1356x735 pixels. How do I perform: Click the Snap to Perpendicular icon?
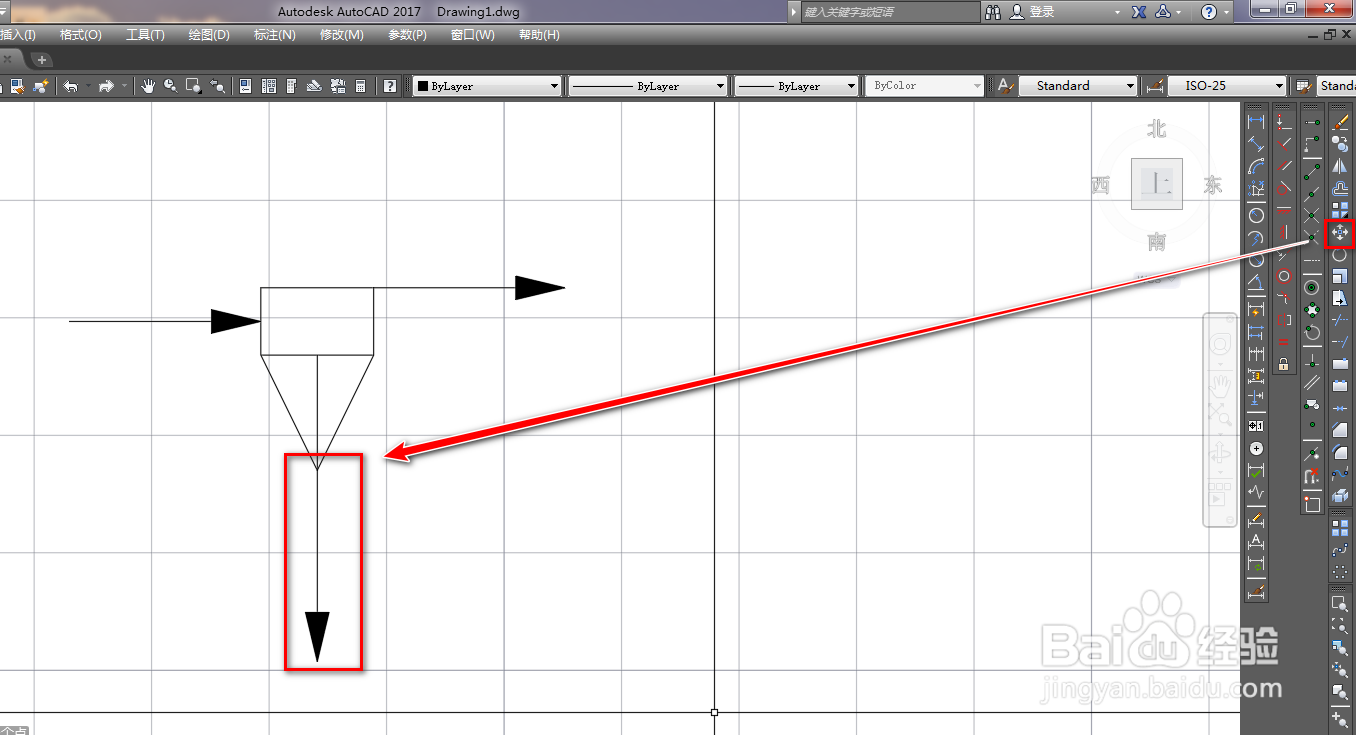(1312, 361)
